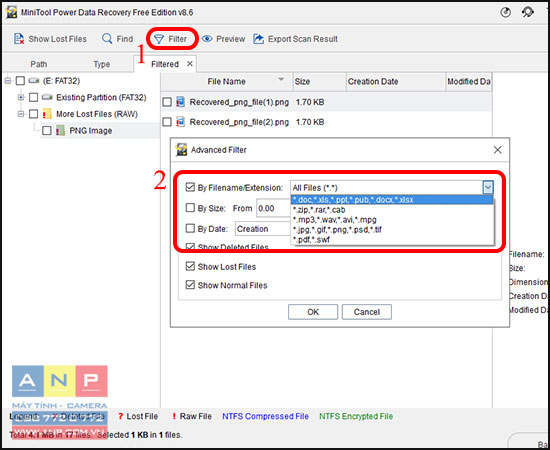Tick the checkbox for Recovered_png_file(2).png
Image resolution: width=550 pixels, height=450 pixels.
click(x=167, y=122)
